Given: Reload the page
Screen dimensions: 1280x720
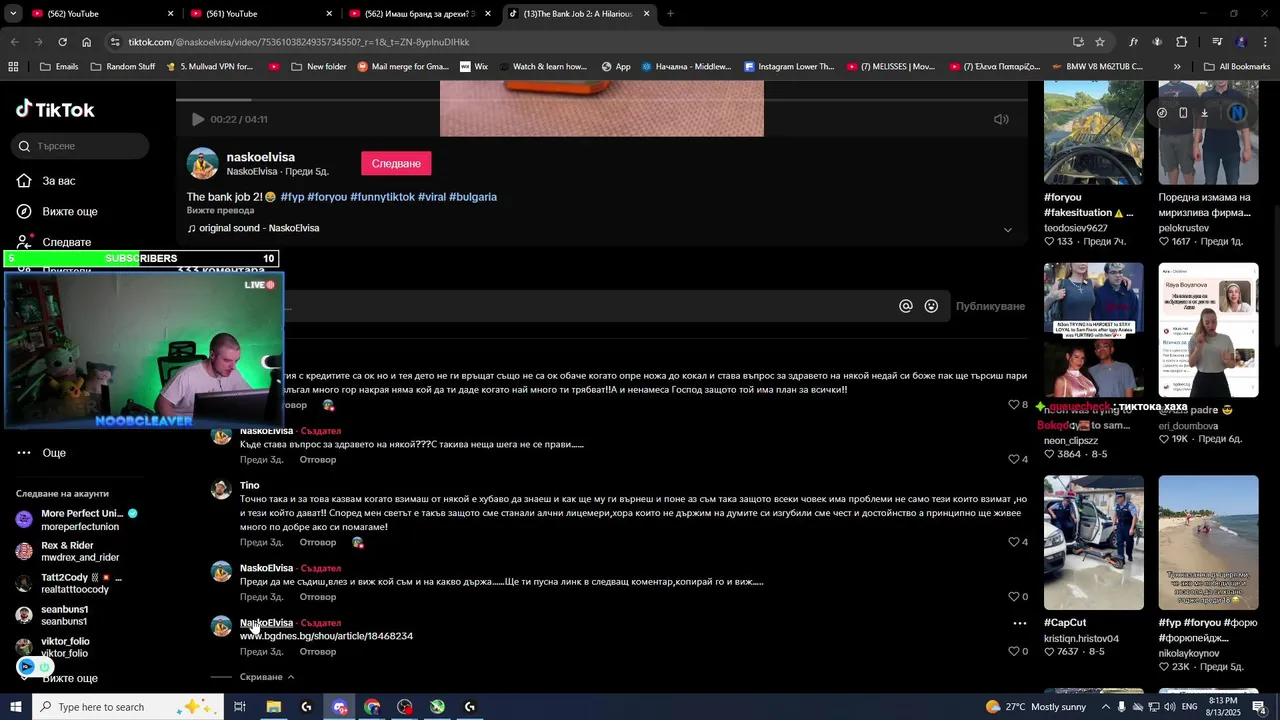Looking at the screenshot, I should 62,42.
